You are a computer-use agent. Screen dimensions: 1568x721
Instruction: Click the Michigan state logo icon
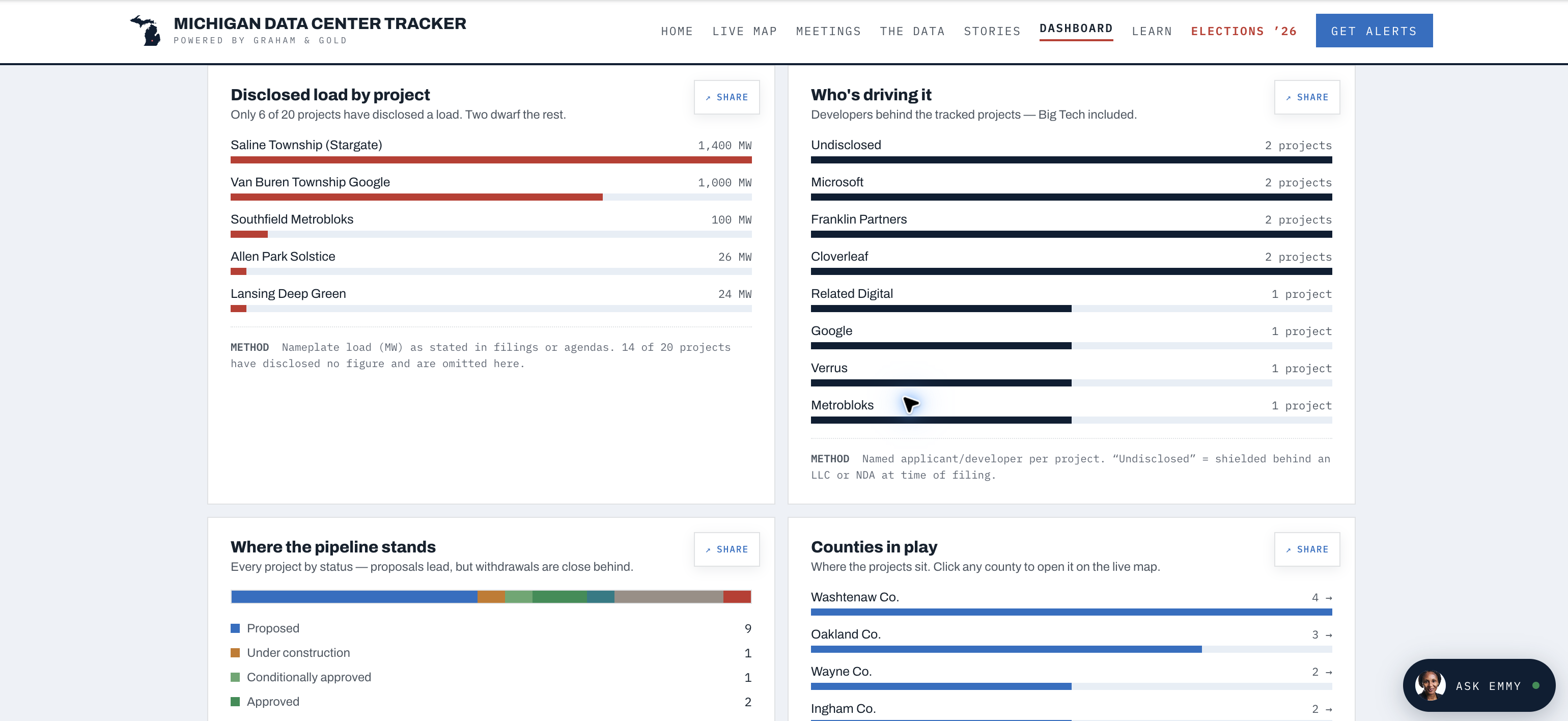click(146, 31)
